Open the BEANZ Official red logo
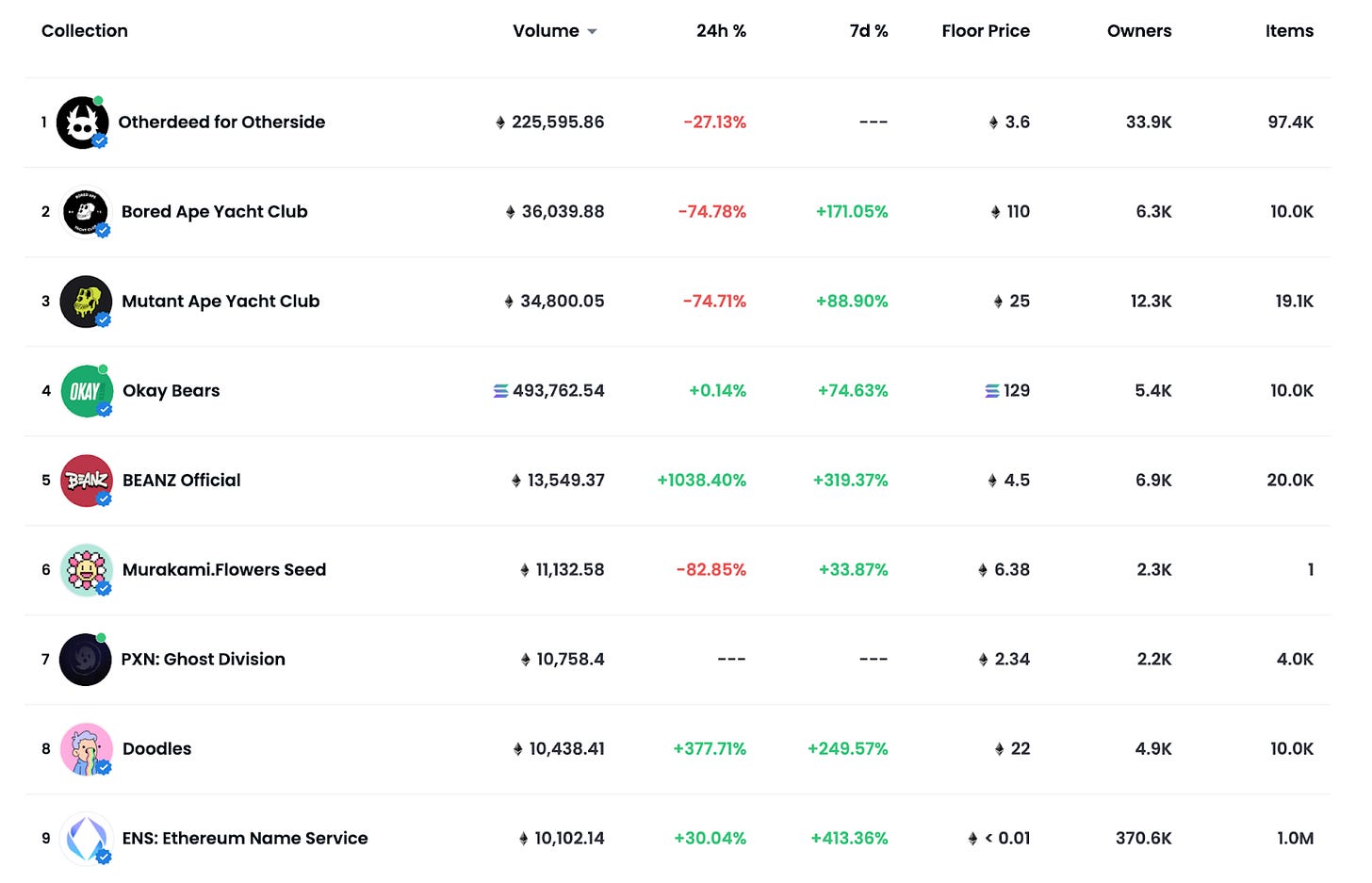The height and width of the screenshot is (883, 1372). tap(87, 481)
